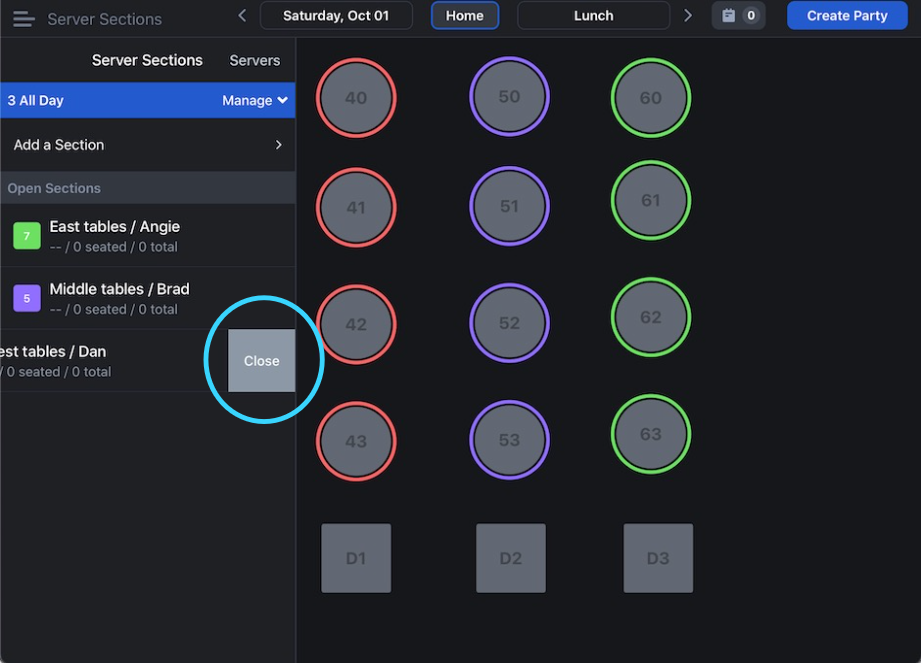The width and height of the screenshot is (921, 663).
Task: Select the 3 All Day row
Action: point(147,100)
